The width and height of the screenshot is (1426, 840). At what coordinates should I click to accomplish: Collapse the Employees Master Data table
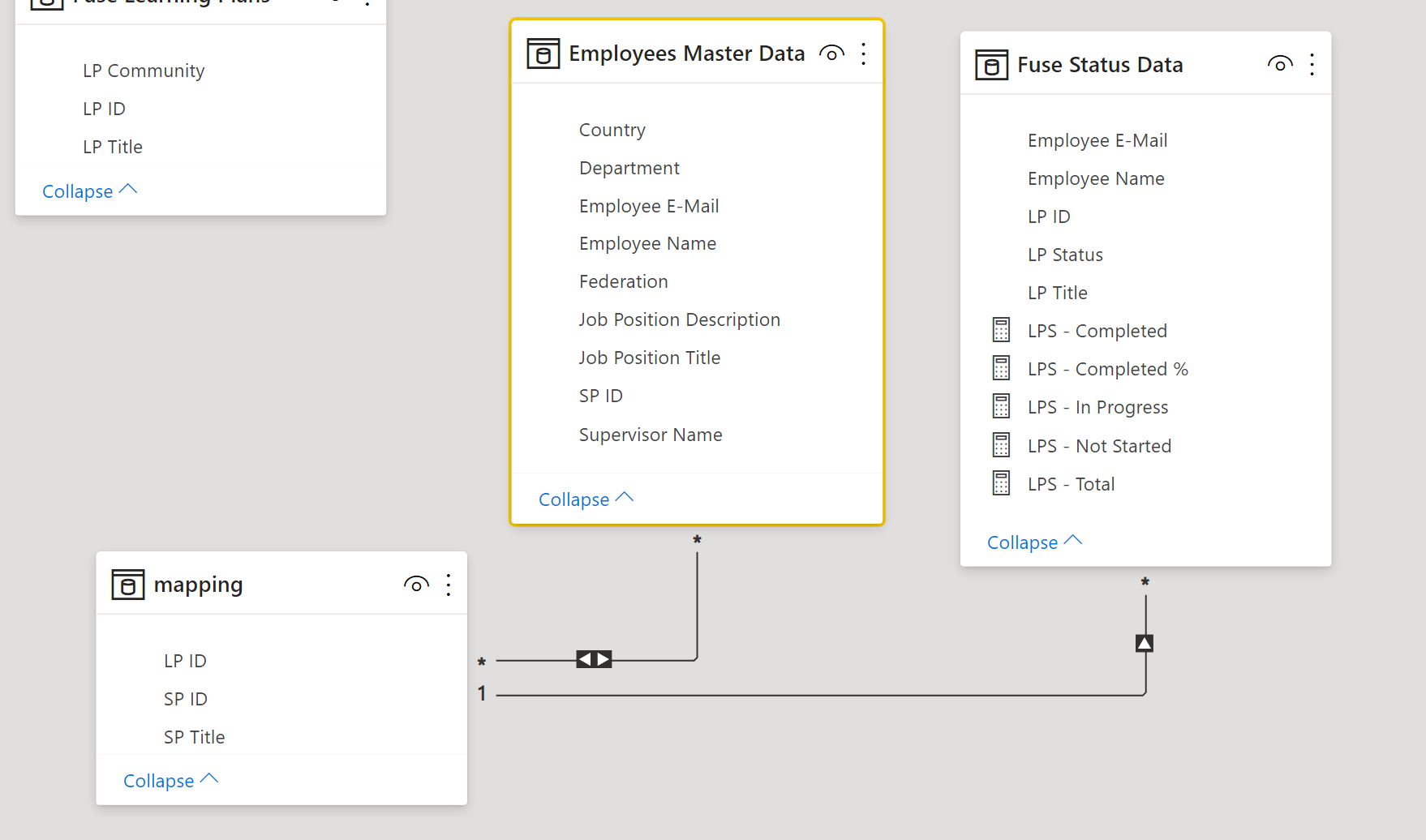click(586, 499)
